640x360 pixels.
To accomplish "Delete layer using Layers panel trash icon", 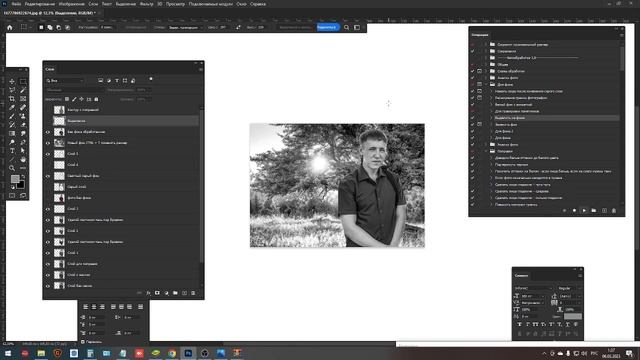I will 193,293.
